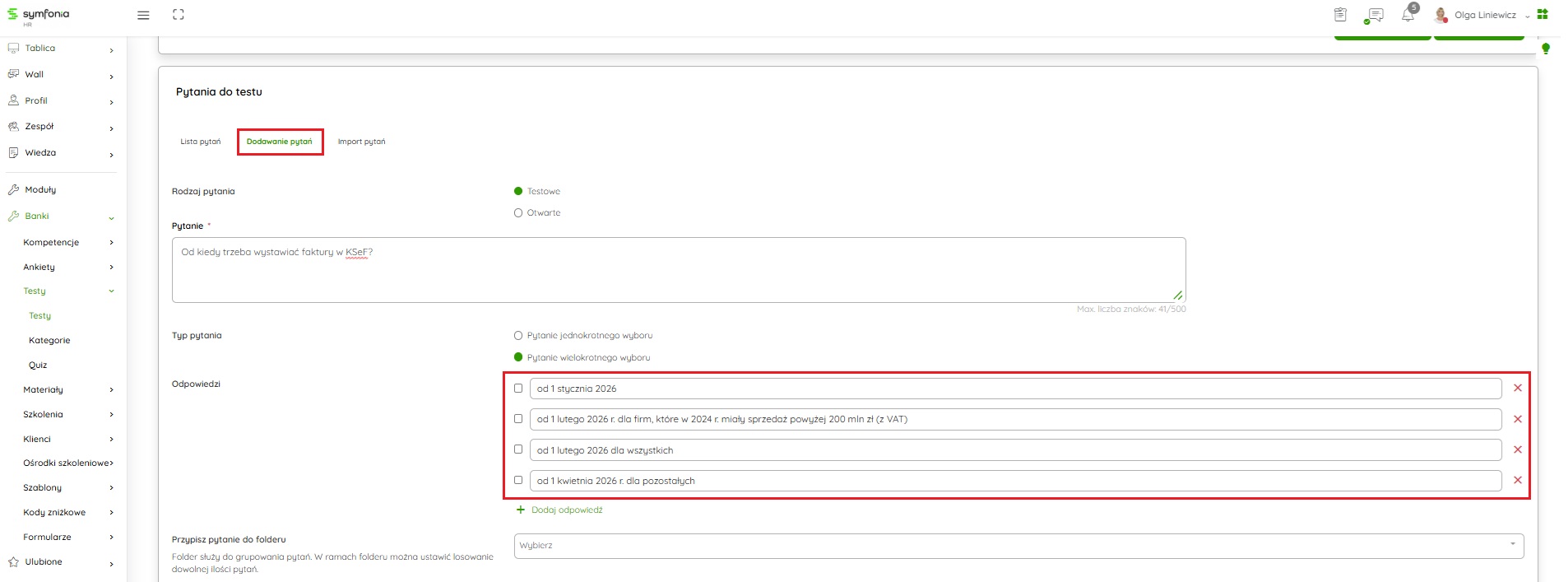Viewport: 1568px width, 582px height.
Task: Open the notifications bell icon
Action: click(x=1408, y=15)
